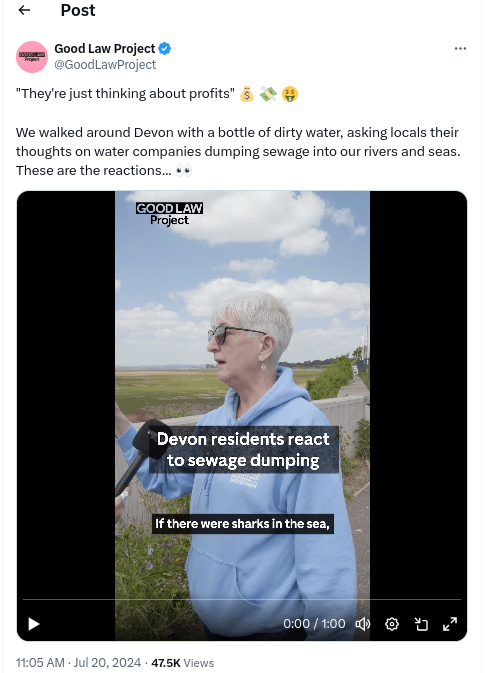This screenshot has width=491, height=673.
Task: Expand video to fullscreen
Action: pos(450,624)
